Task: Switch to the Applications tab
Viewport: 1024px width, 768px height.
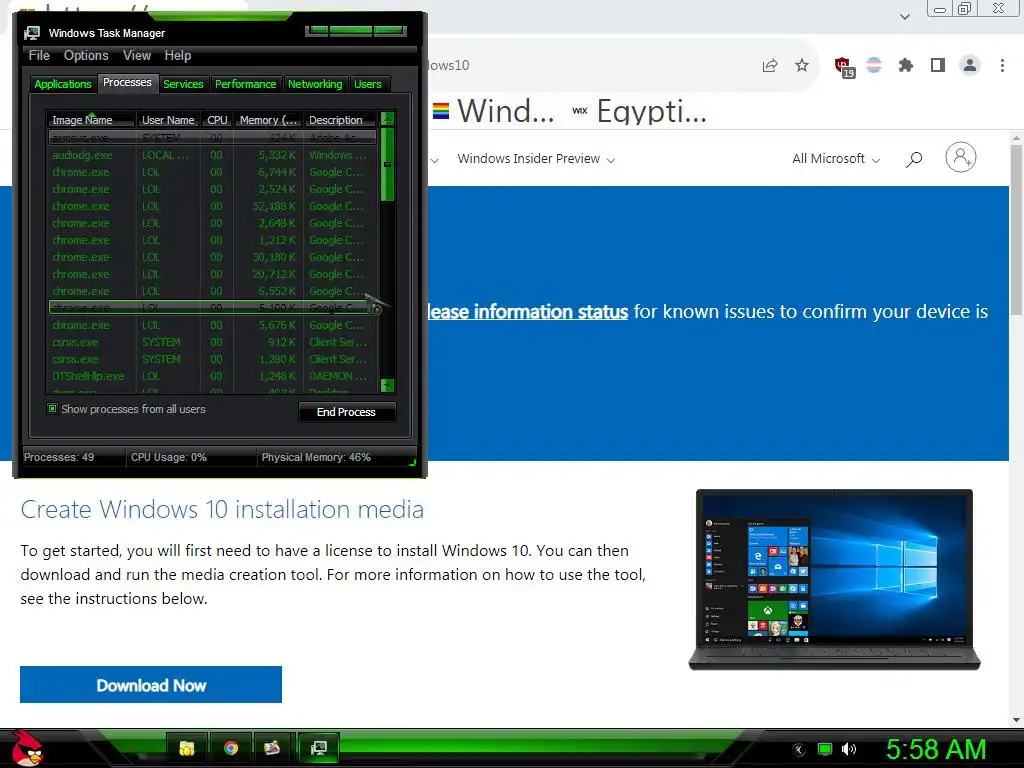Action: (x=63, y=84)
